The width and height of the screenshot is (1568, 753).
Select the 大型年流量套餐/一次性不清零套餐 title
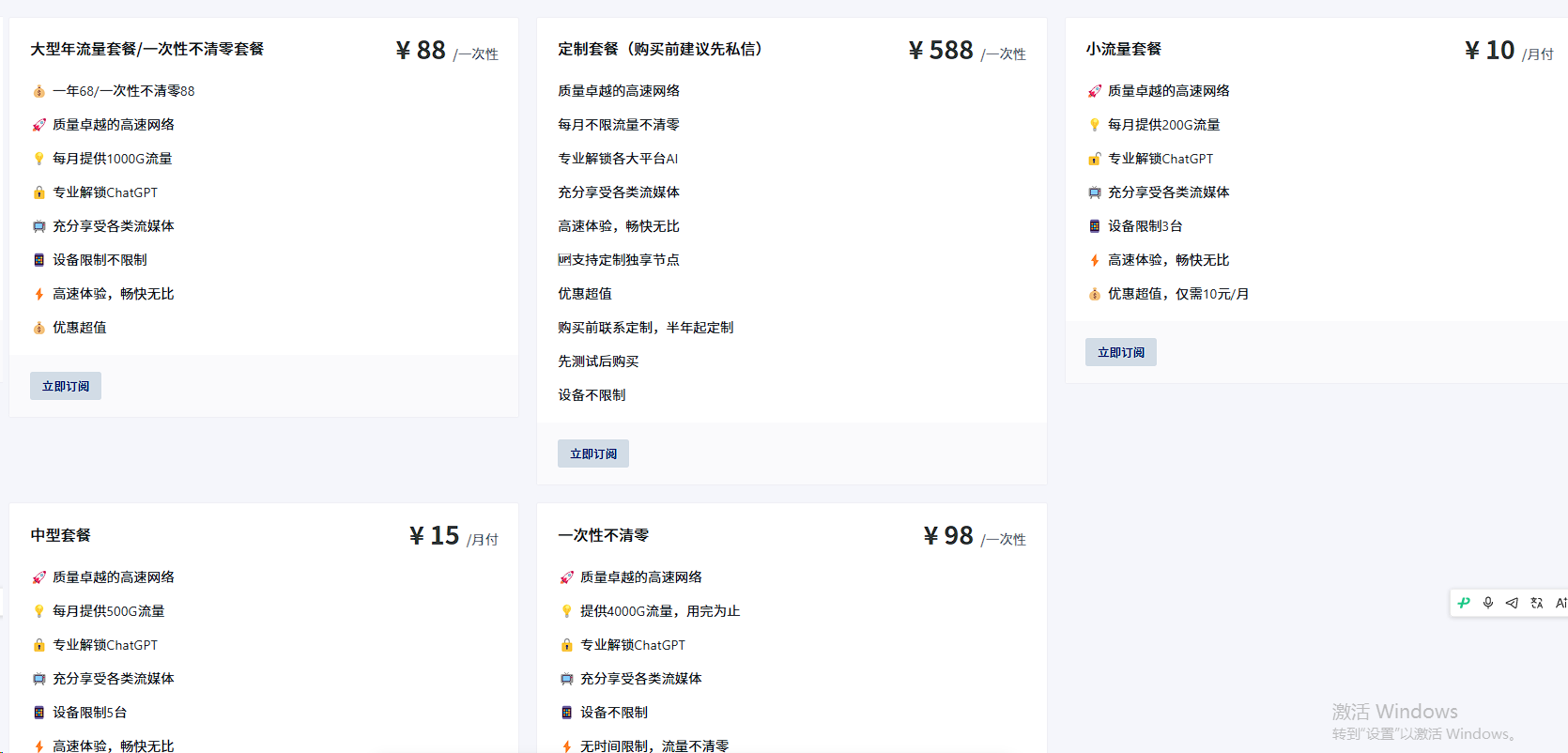point(147,49)
